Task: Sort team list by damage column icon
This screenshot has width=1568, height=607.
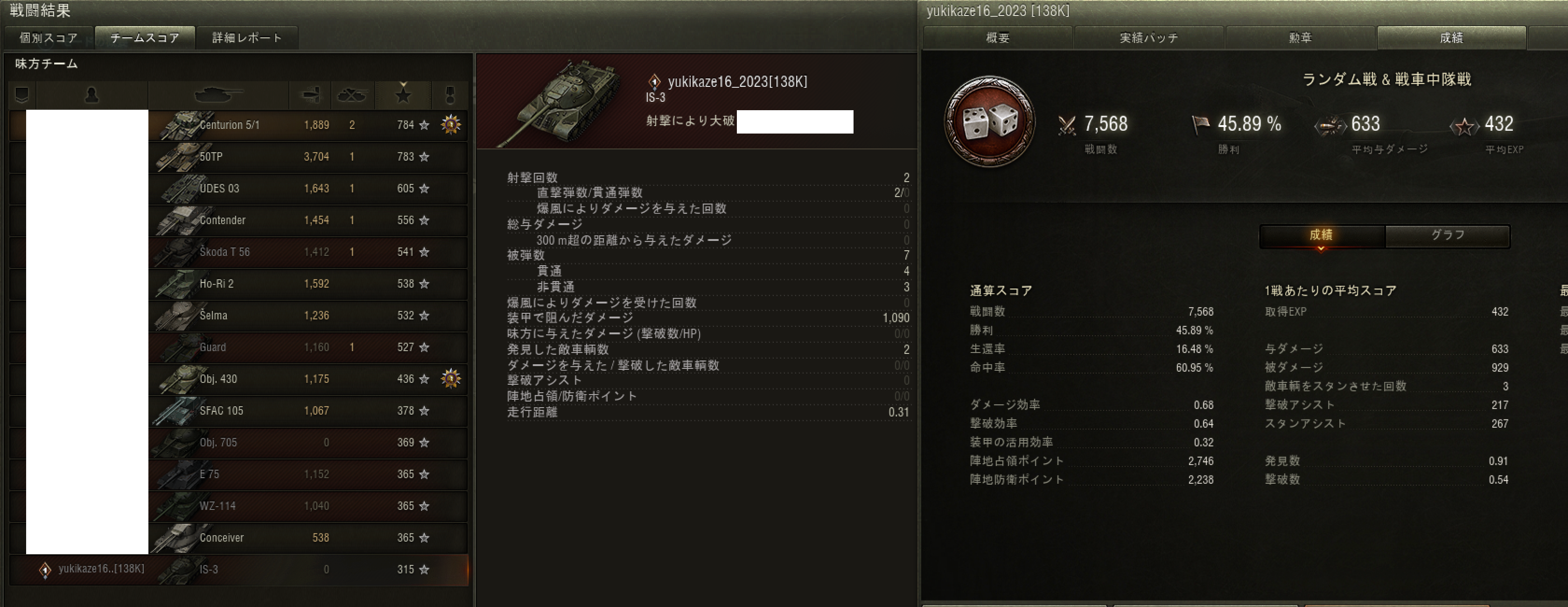Action: (x=310, y=95)
